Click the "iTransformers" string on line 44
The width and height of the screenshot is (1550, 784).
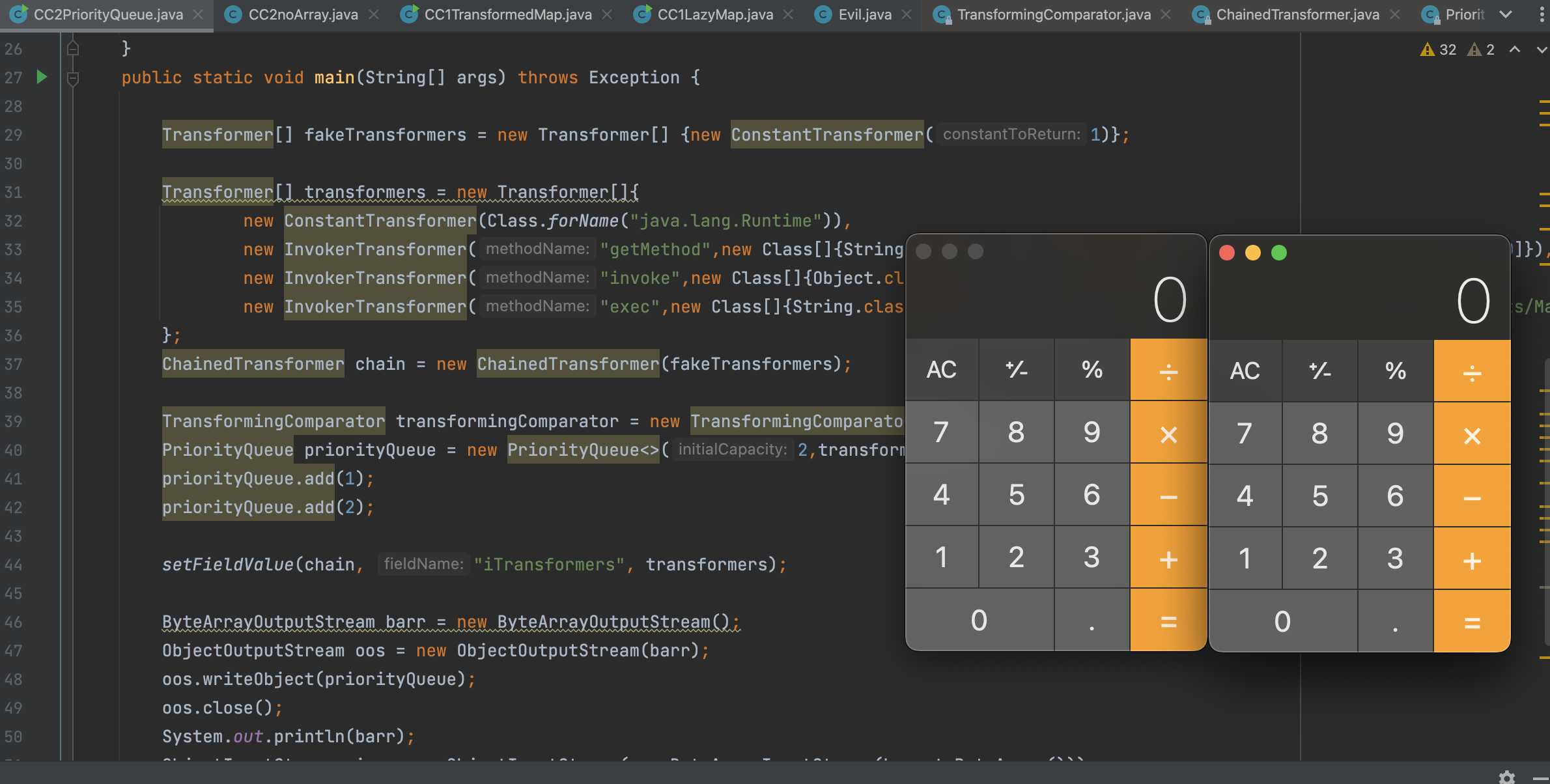click(x=549, y=565)
